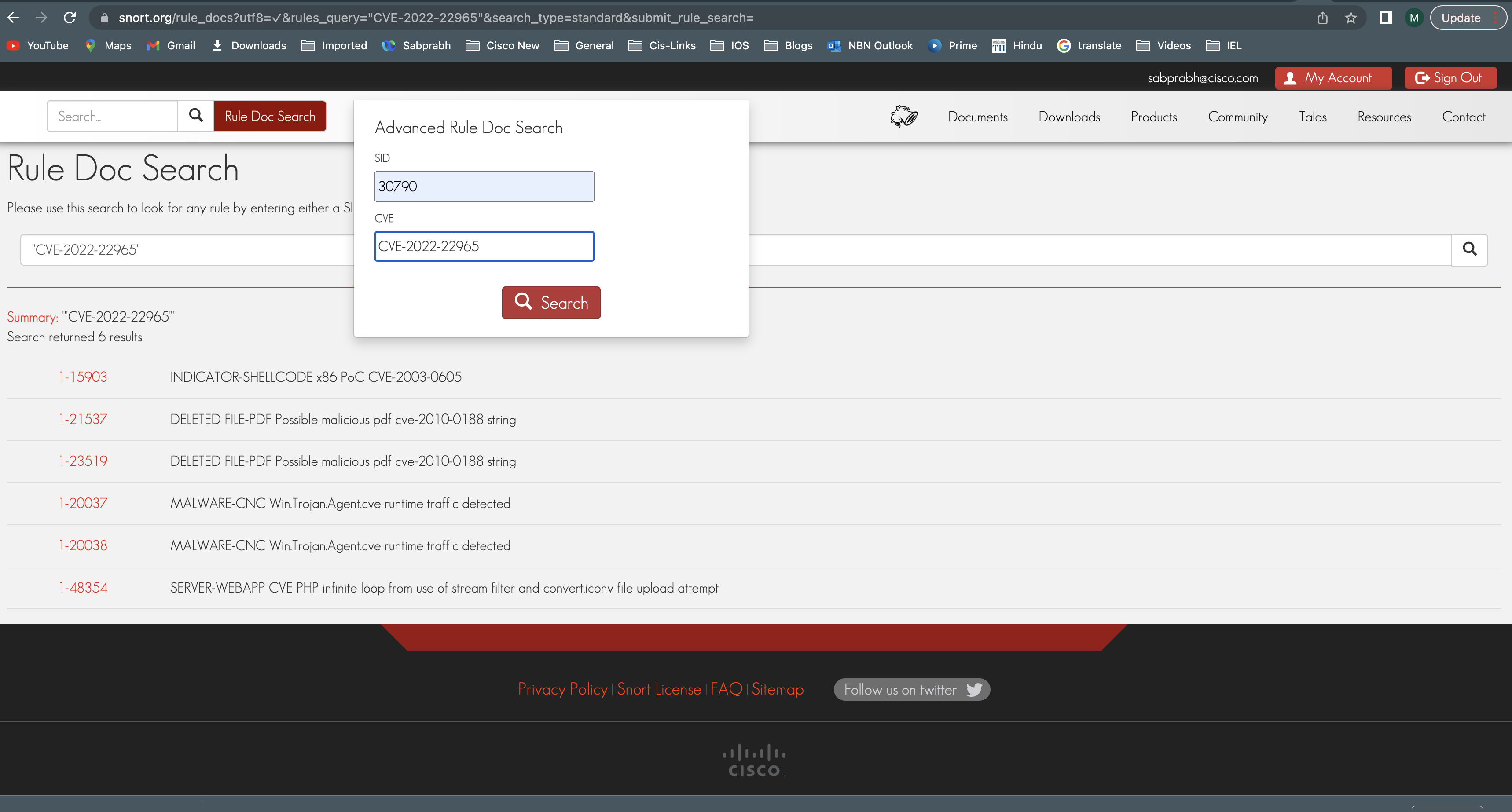
Task: Click the Sign Out button
Action: point(1450,78)
